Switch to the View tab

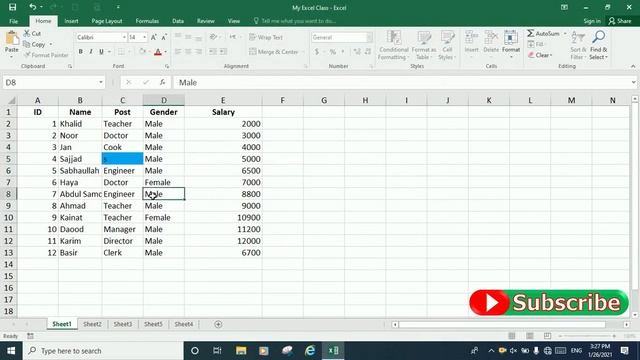tap(234, 21)
